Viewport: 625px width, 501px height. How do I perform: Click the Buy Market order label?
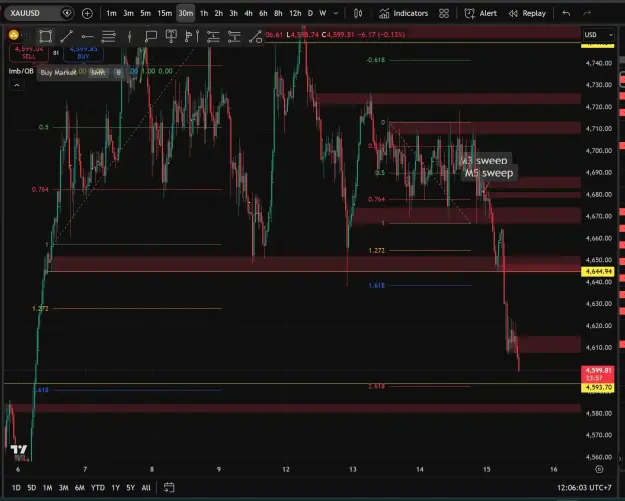coord(58,73)
